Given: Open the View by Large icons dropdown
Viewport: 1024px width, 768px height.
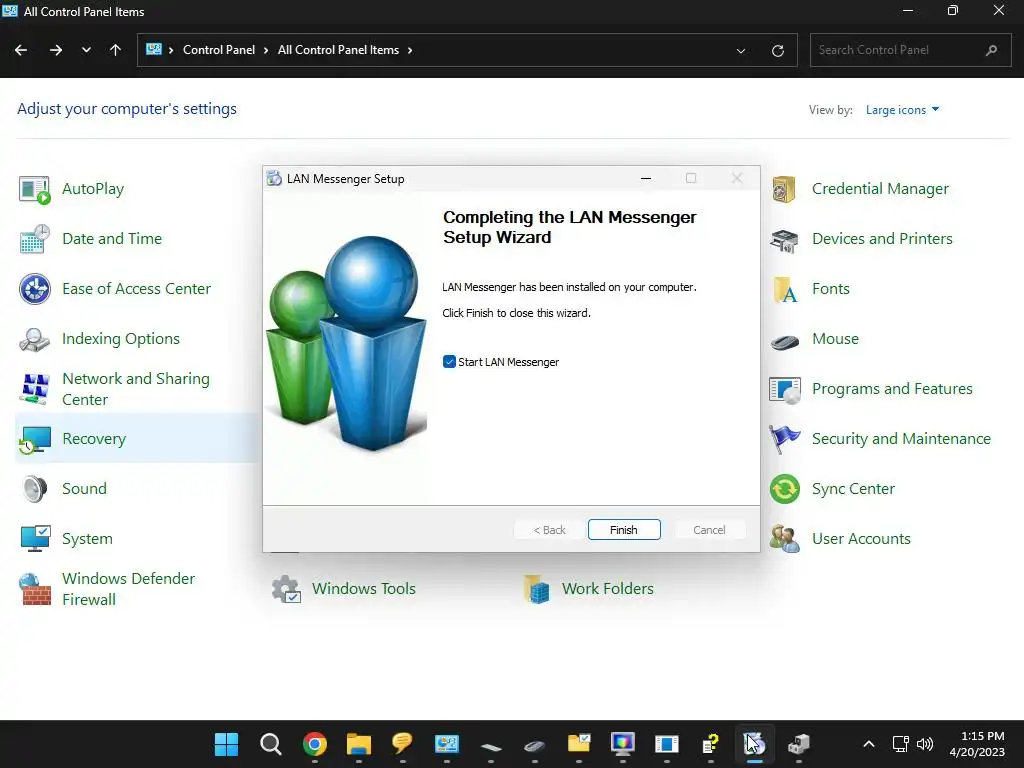Looking at the screenshot, I should point(902,110).
